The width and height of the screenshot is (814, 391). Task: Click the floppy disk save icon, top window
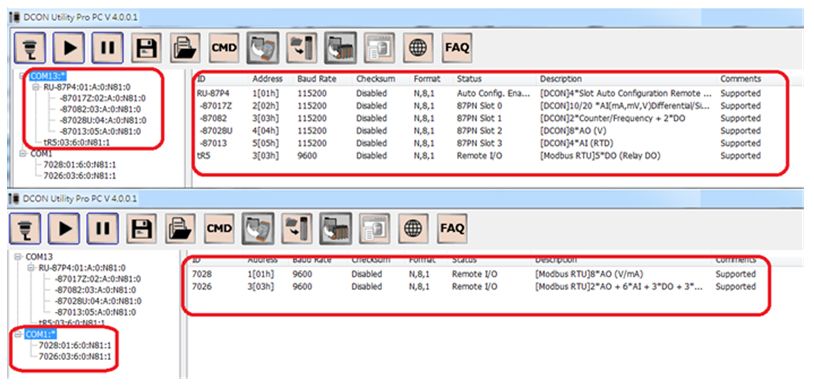[x=146, y=48]
